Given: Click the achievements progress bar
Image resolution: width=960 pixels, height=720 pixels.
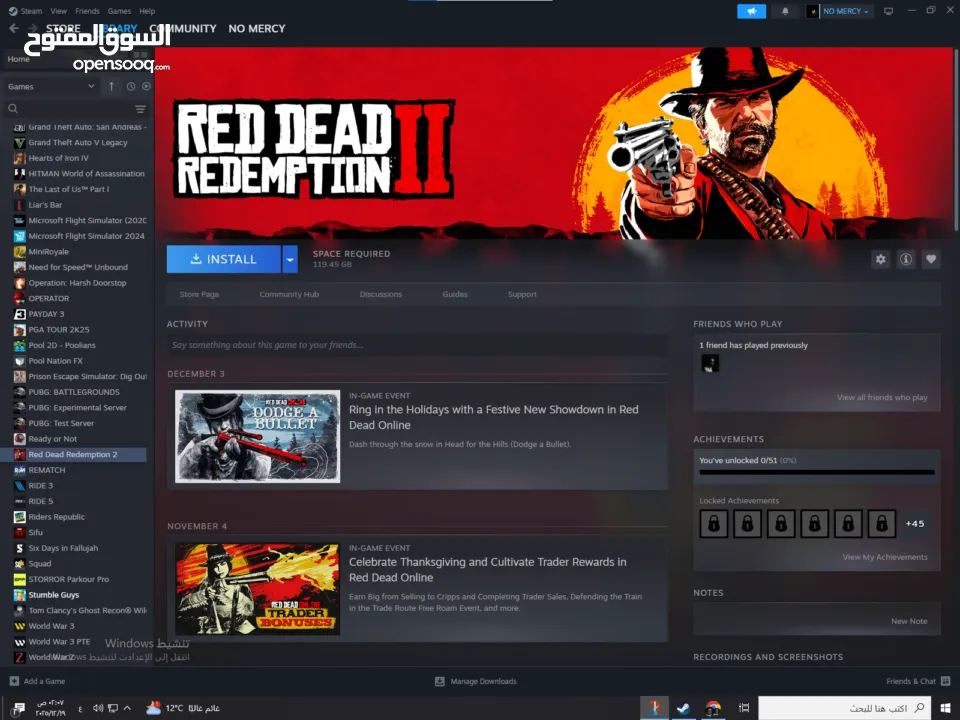Looking at the screenshot, I should point(816,472).
